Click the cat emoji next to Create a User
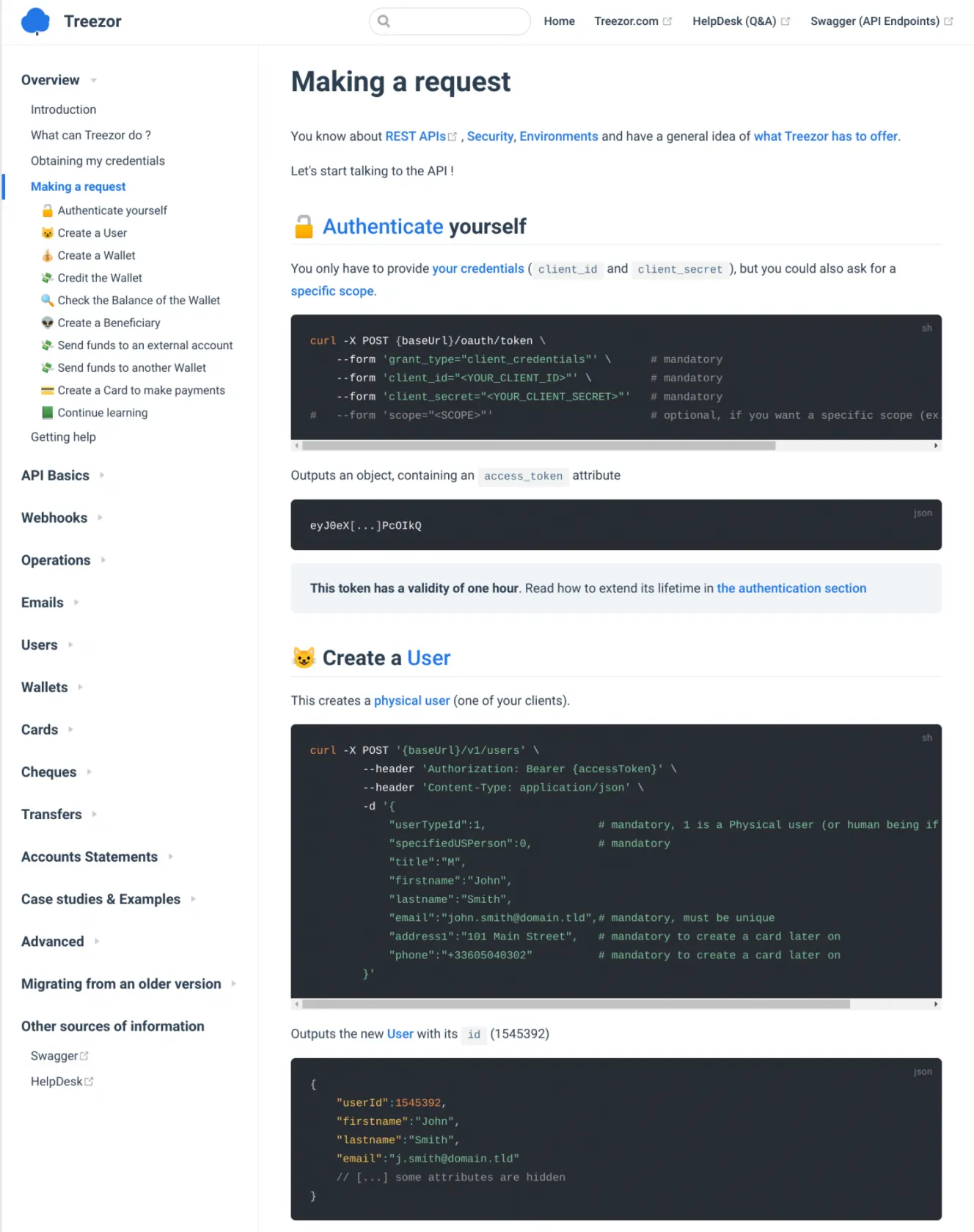This screenshot has height=1232, width=974. pyautogui.click(x=48, y=233)
